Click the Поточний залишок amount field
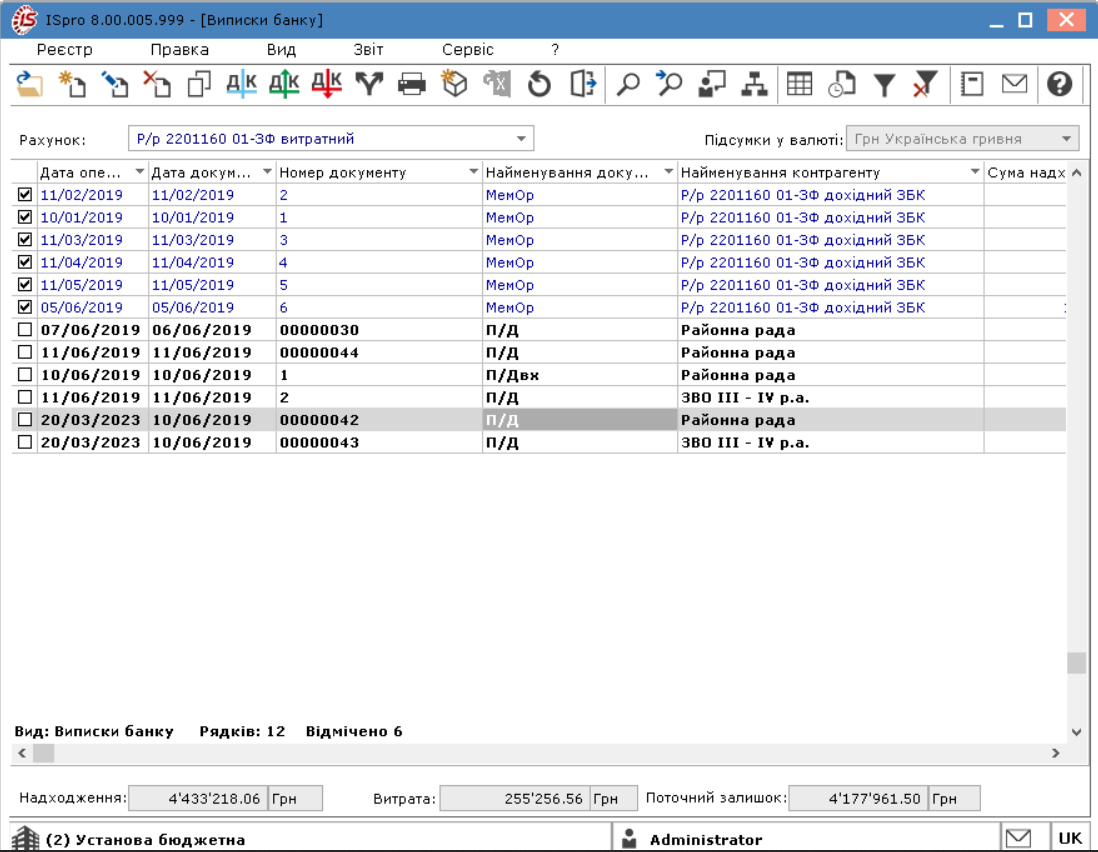1098x852 pixels. point(858,798)
